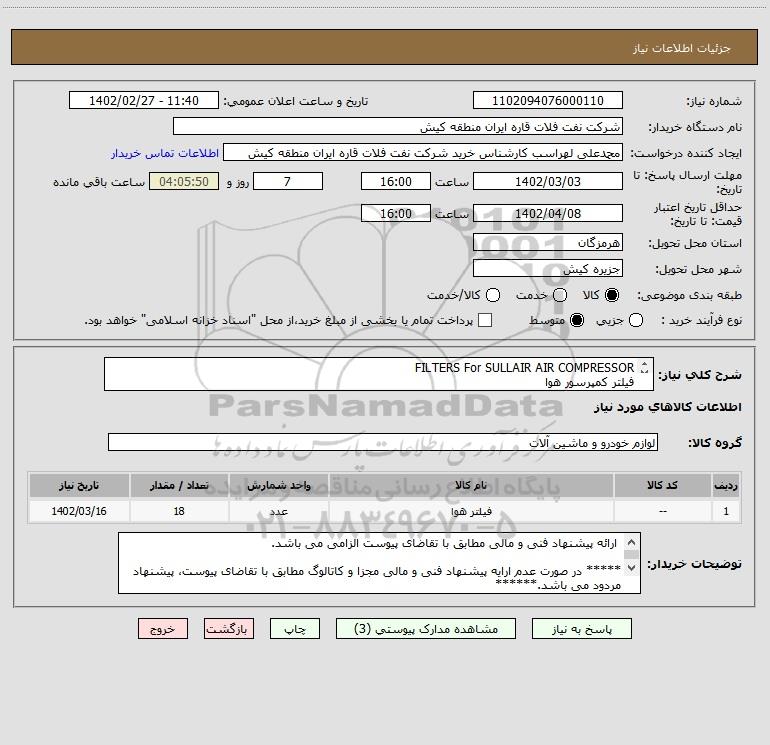The height and width of the screenshot is (745, 770).
Task: Click the validity hour 16:00 field beside 1402/04/08
Action: [x=396, y=213]
